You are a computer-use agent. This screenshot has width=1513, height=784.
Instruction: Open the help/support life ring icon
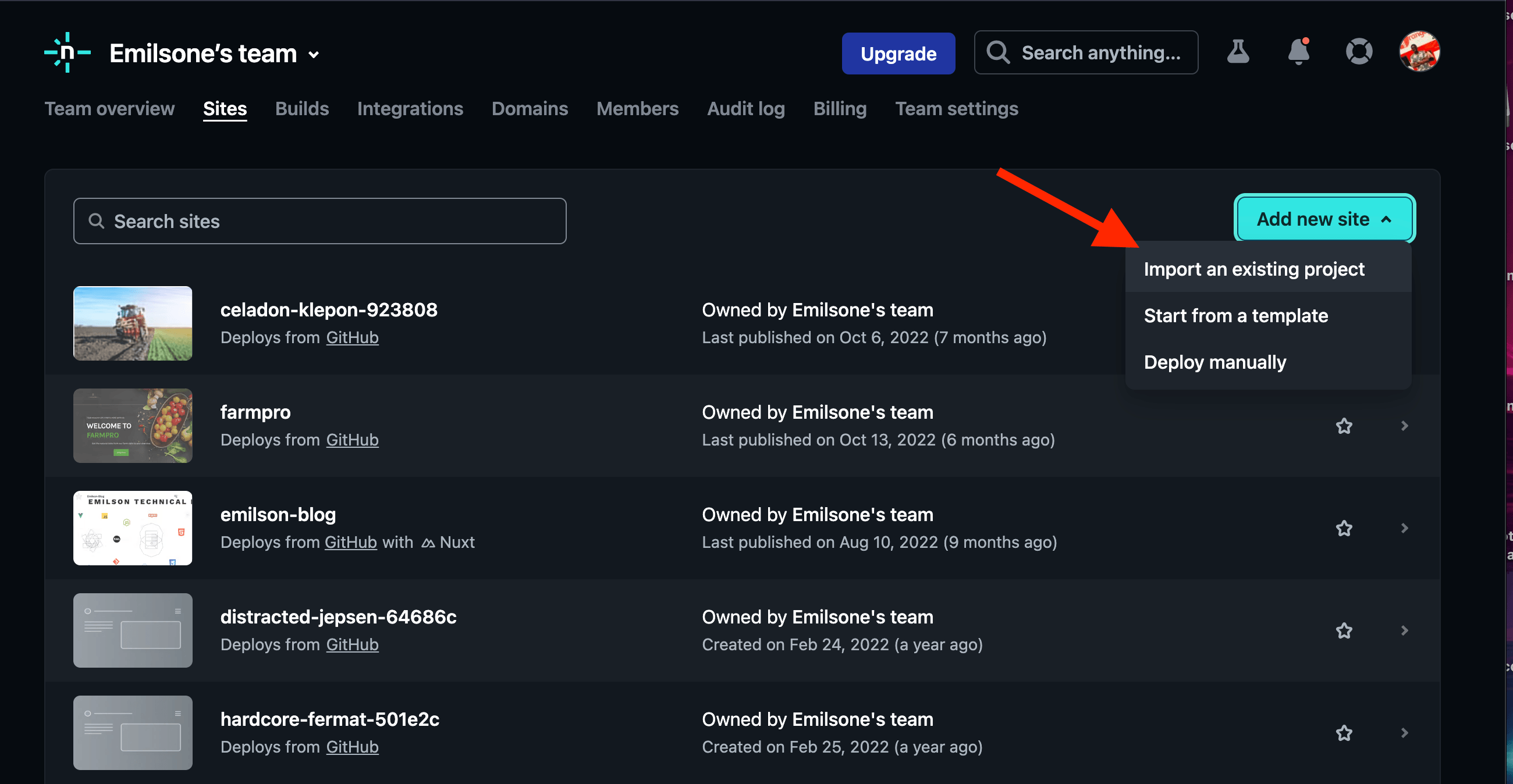tap(1359, 52)
